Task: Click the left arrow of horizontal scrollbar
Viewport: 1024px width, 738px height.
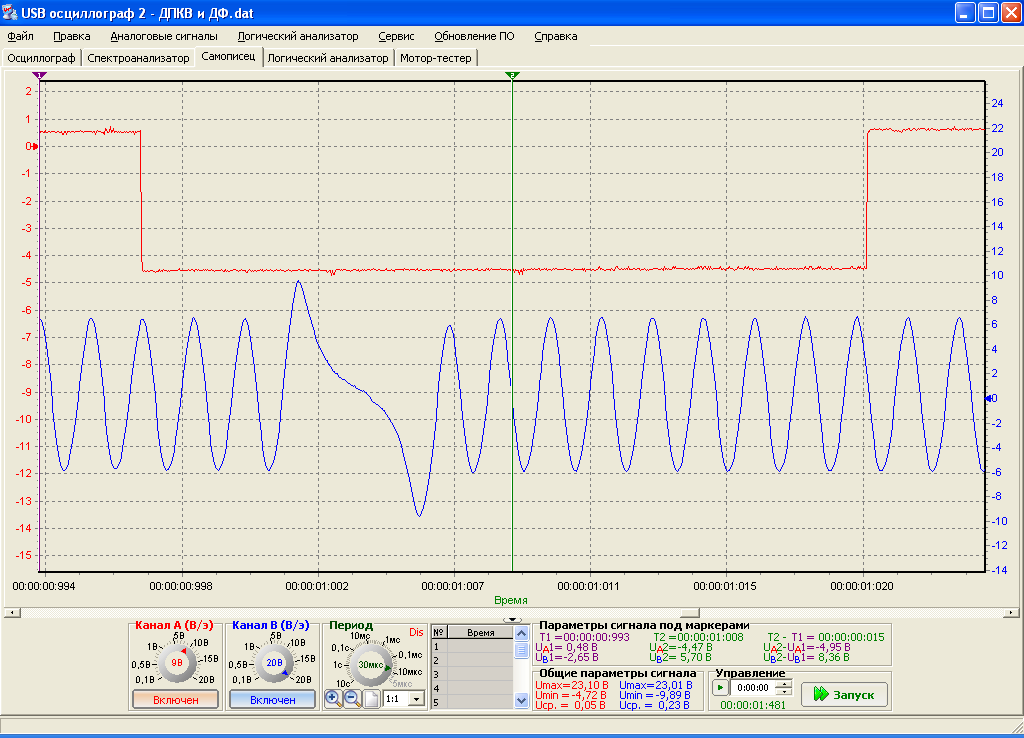Action: pos(13,613)
